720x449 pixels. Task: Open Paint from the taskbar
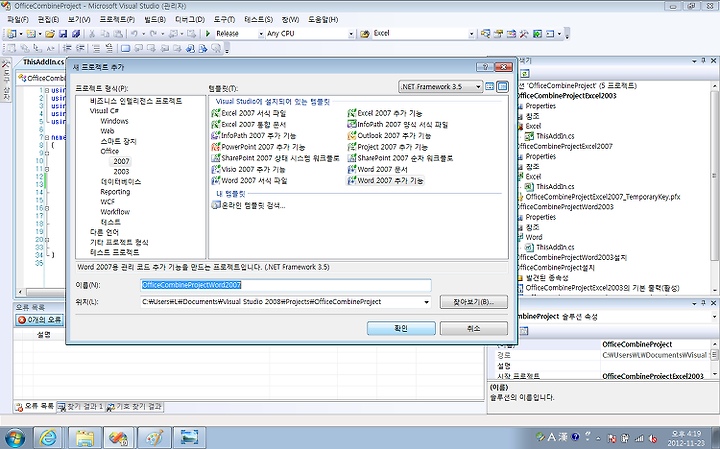pos(154,438)
